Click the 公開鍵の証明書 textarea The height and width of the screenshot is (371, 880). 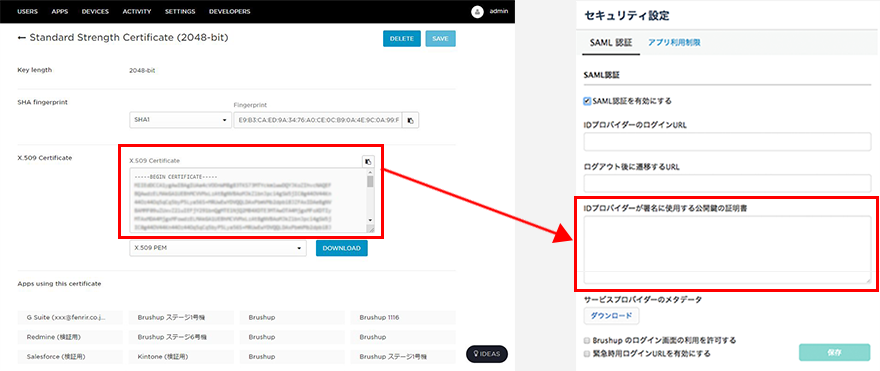click(727, 250)
